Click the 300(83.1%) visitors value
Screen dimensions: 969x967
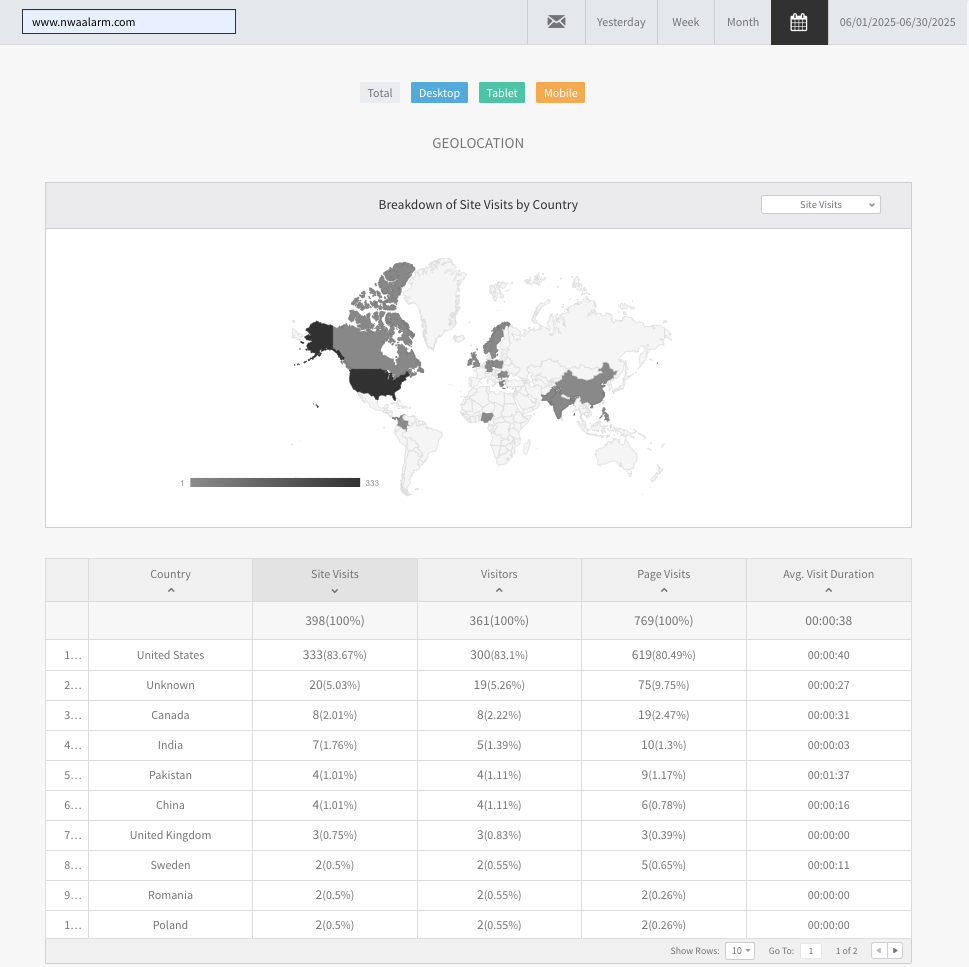point(499,655)
